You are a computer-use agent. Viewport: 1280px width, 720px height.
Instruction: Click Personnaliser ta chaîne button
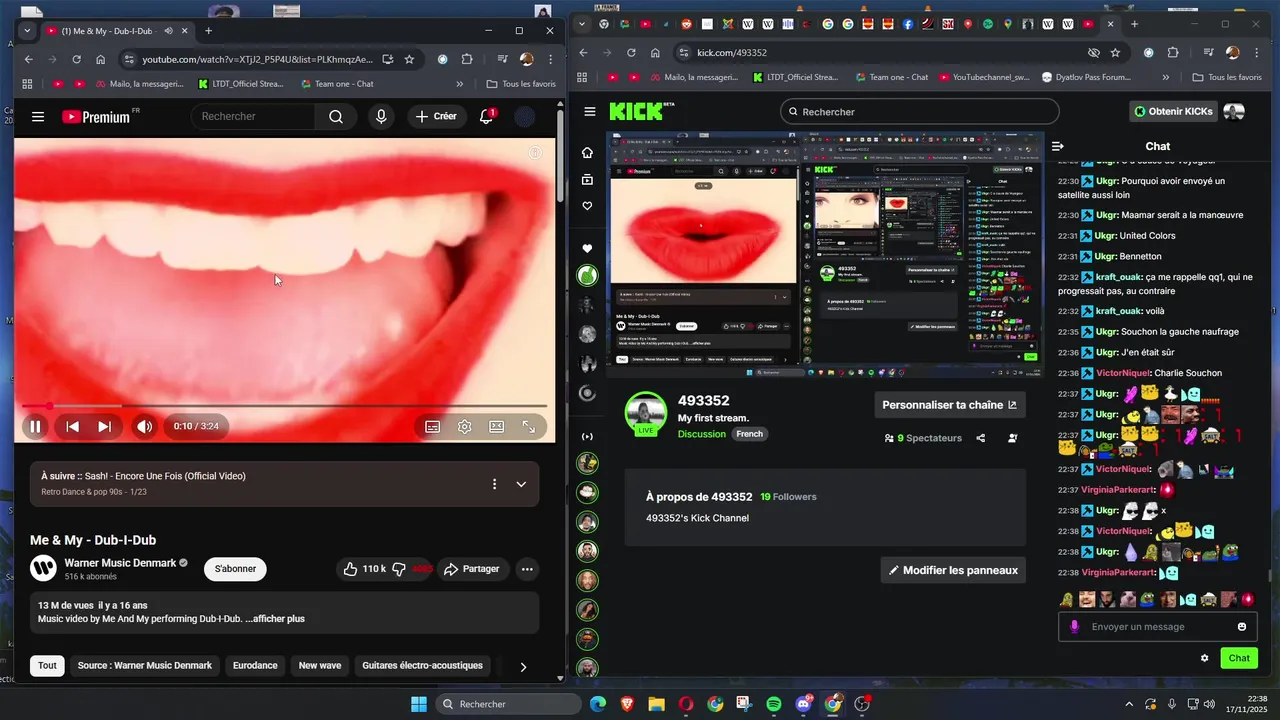950,405
